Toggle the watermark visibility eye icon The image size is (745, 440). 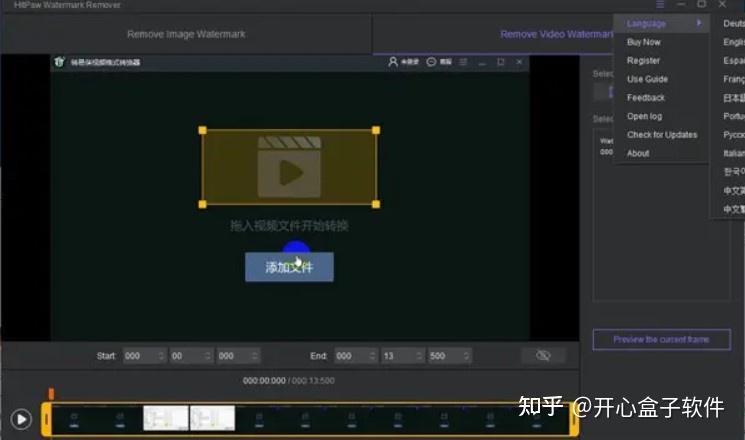[x=543, y=355]
